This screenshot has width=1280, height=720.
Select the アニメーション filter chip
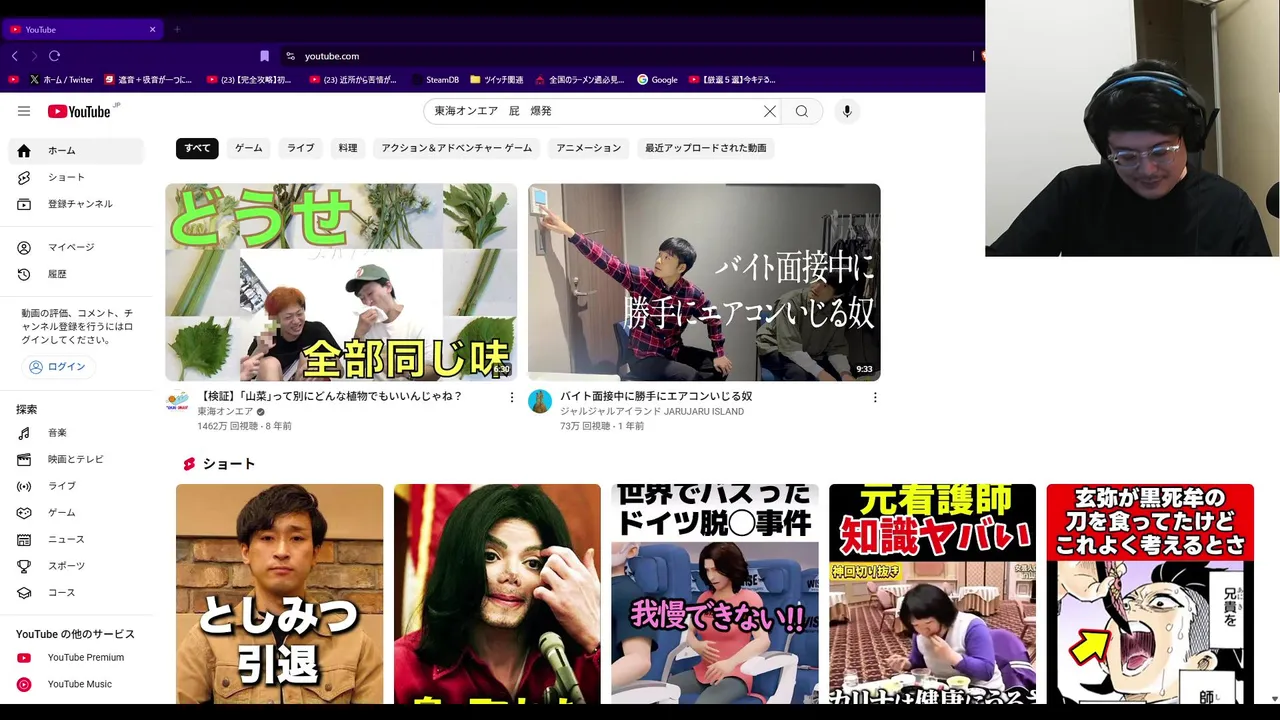(589, 148)
